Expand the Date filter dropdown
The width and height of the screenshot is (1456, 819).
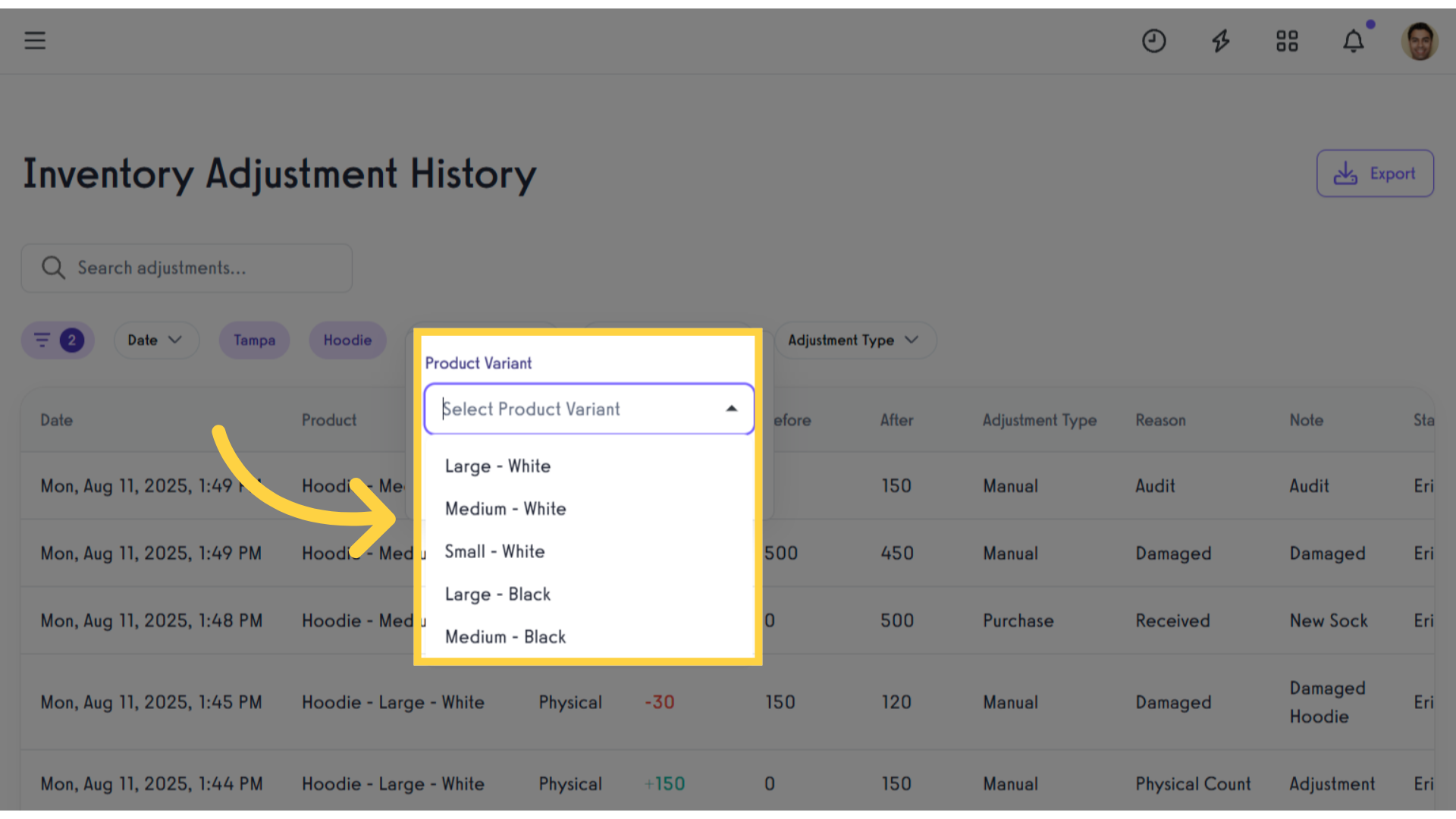click(x=156, y=340)
